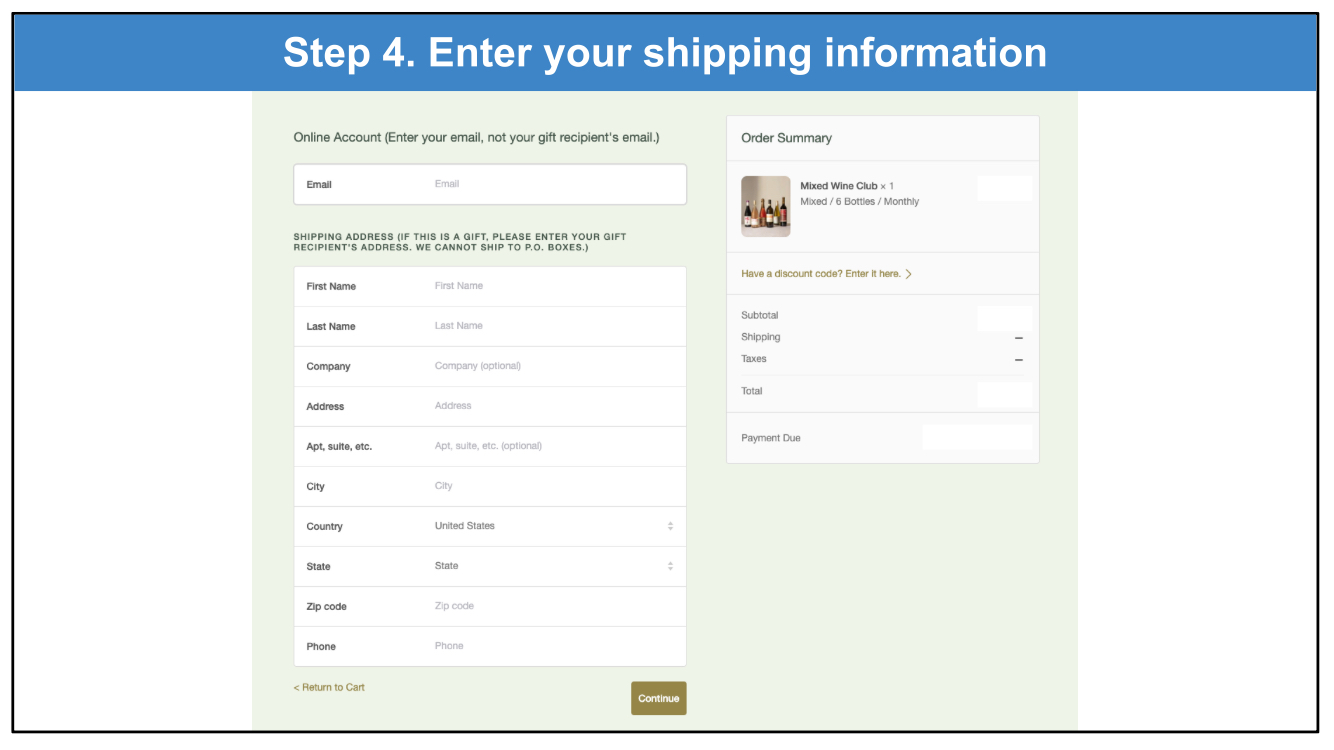This screenshot has width=1334, height=750.
Task: Click the discount code chevron arrow
Action: (908, 274)
